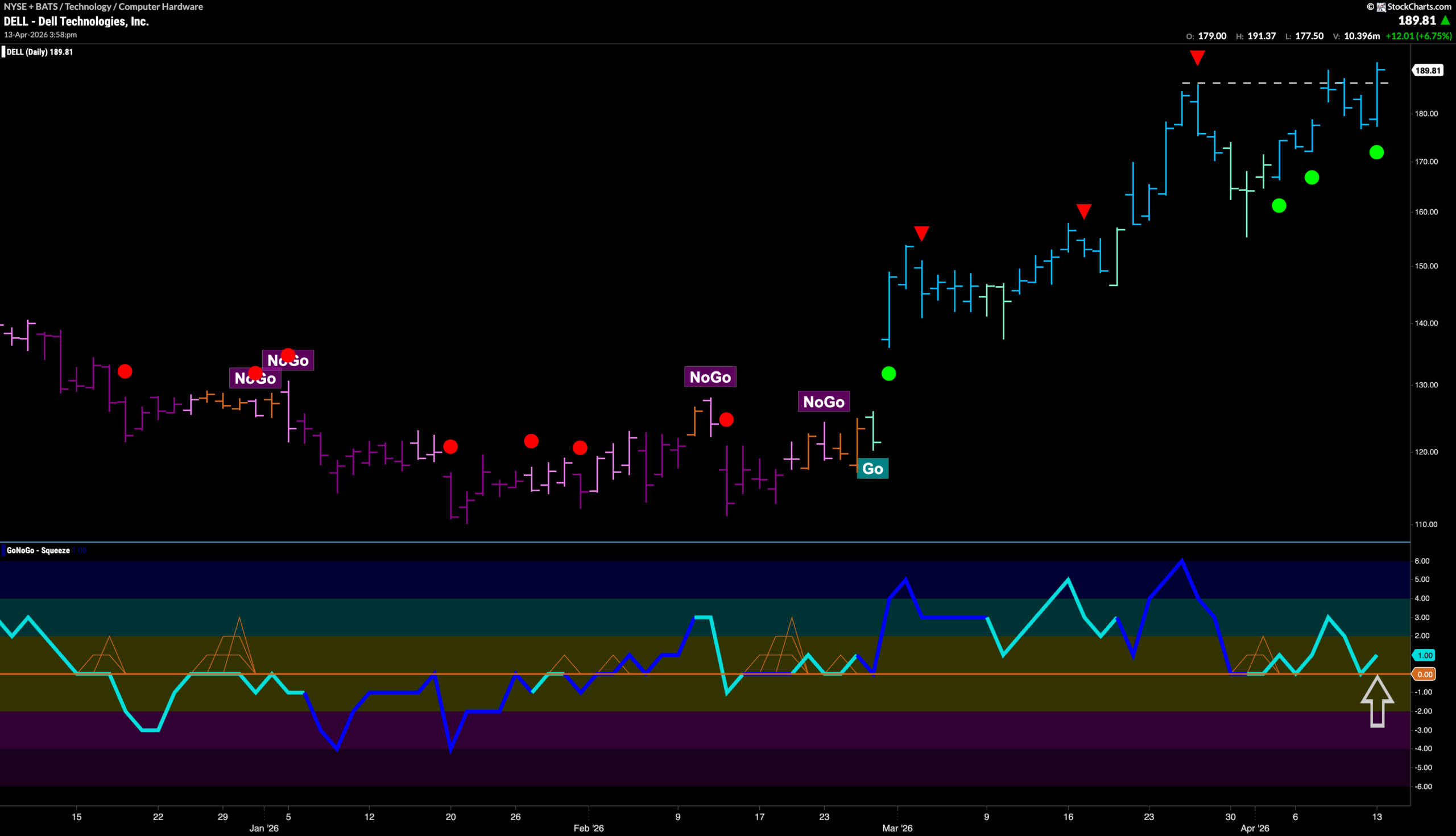The width and height of the screenshot is (1456, 836).
Task: Click the highest red triangle above the dashed line
Action: 1197,57
